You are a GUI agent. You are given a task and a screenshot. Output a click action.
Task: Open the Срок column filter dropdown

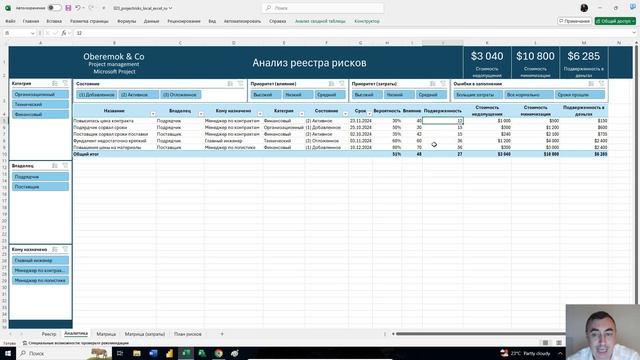(x=369, y=114)
